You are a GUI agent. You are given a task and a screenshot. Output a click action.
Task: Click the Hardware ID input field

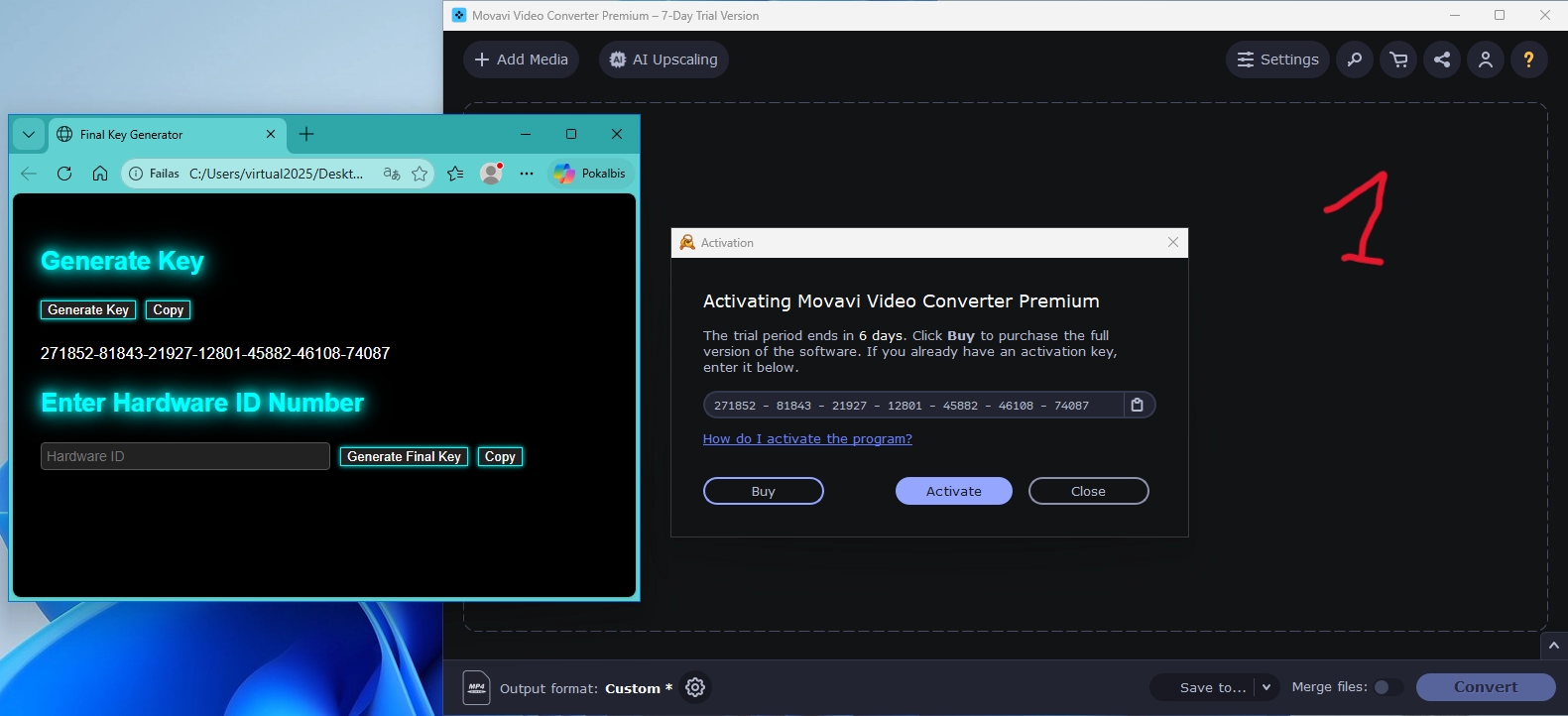tap(184, 456)
